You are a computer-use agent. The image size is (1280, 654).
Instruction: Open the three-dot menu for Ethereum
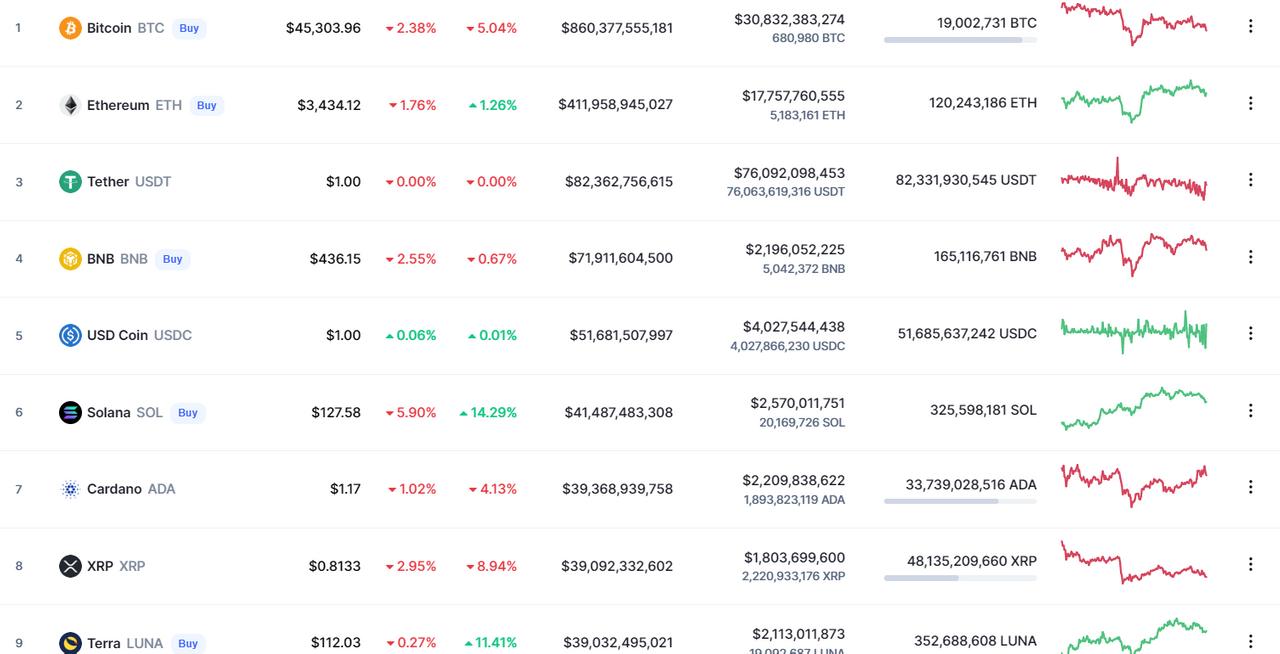[1250, 103]
